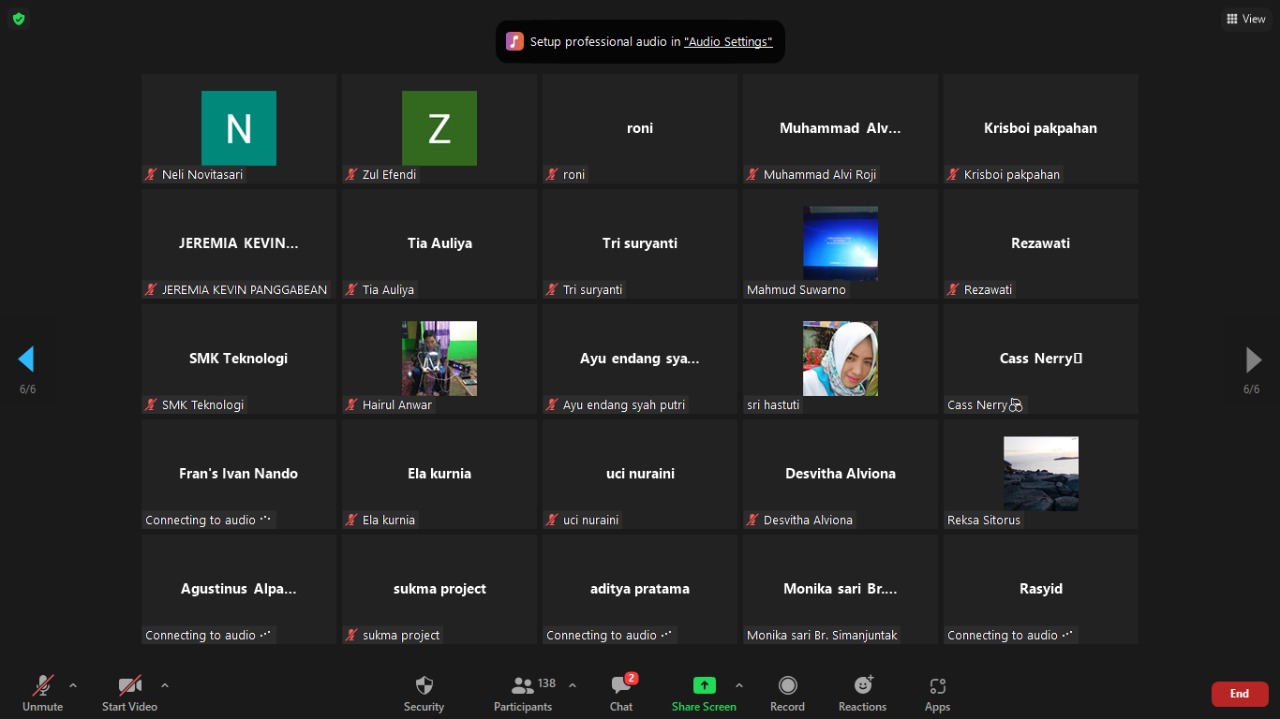Open the Apps panel
1280x719 pixels.
(937, 693)
